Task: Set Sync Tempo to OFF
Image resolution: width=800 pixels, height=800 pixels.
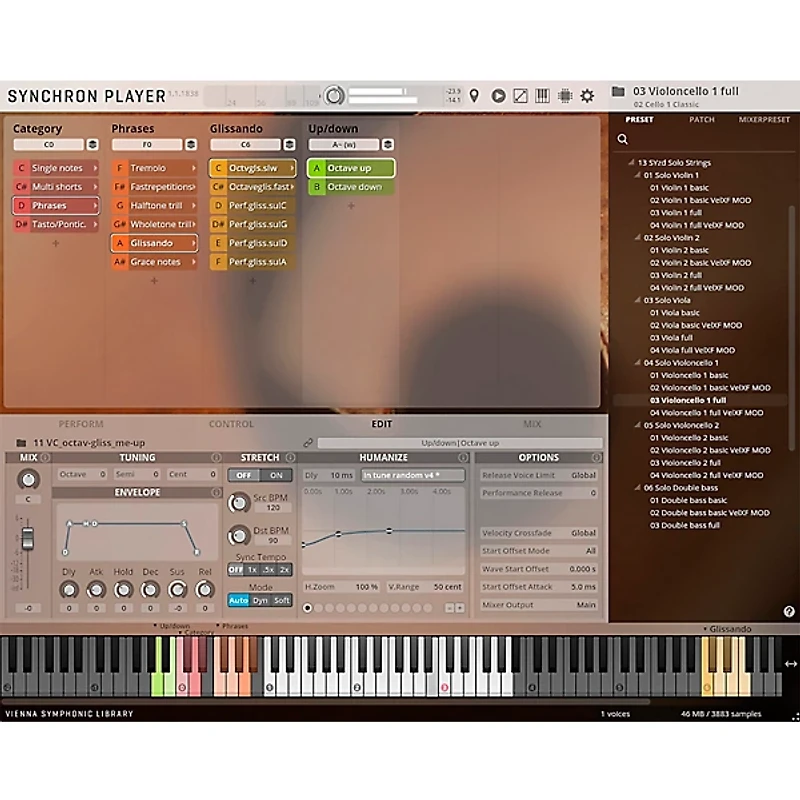Action: click(x=236, y=569)
